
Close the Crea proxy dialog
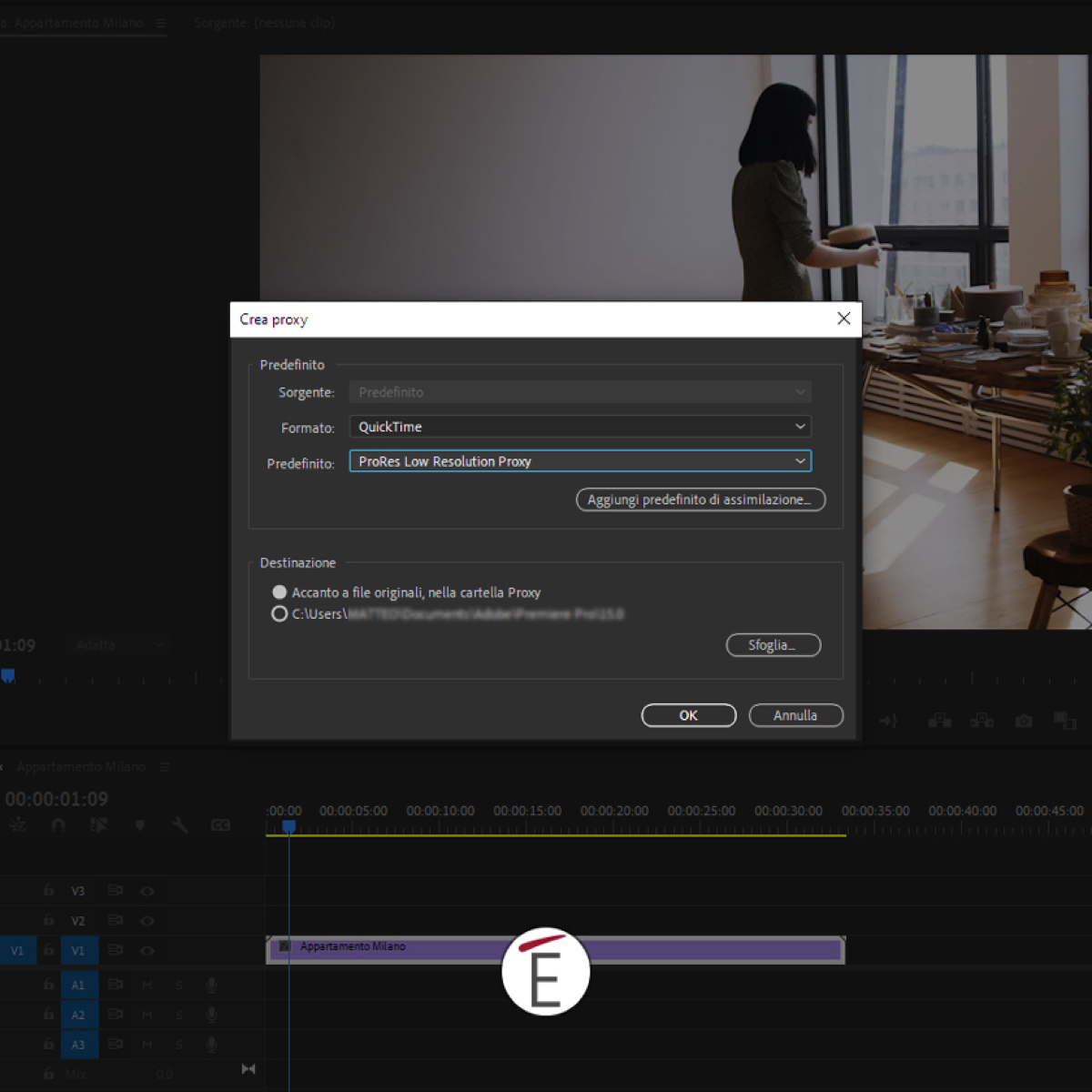click(x=844, y=318)
